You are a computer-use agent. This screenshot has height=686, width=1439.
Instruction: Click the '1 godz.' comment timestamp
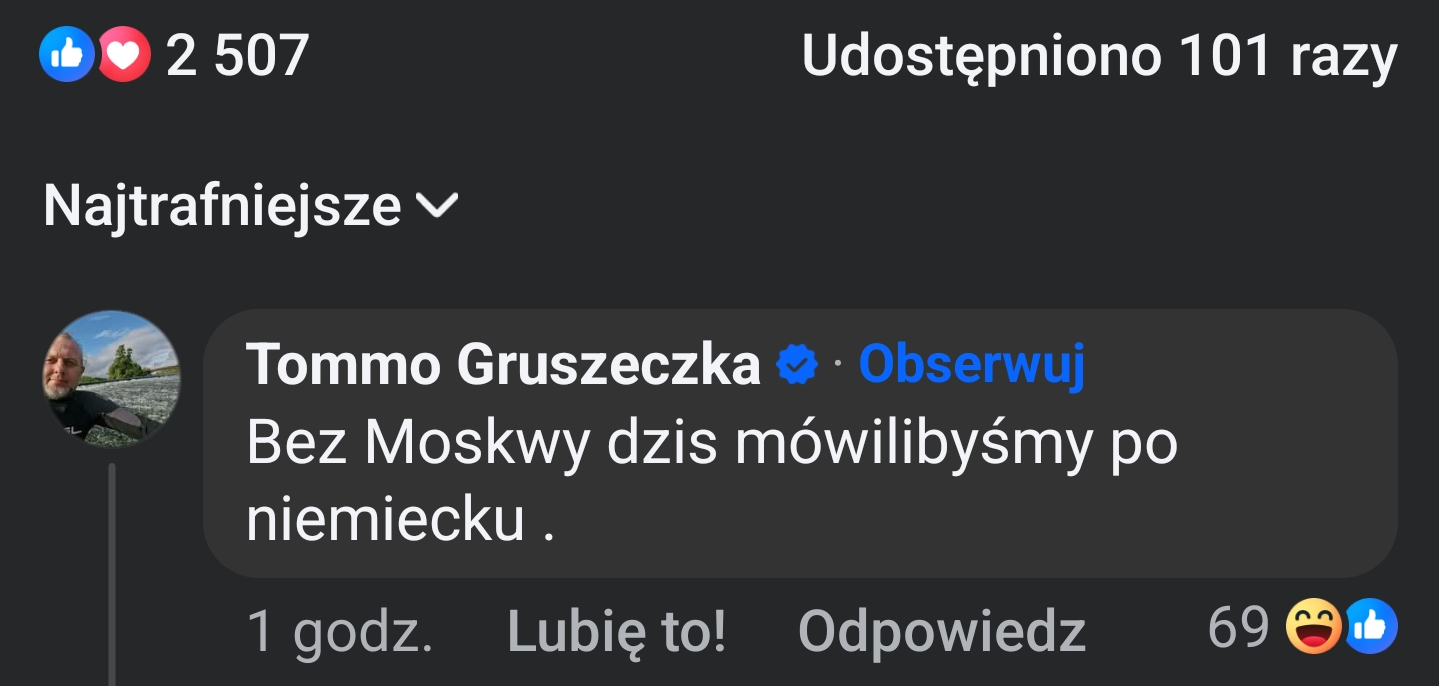[x=339, y=632]
